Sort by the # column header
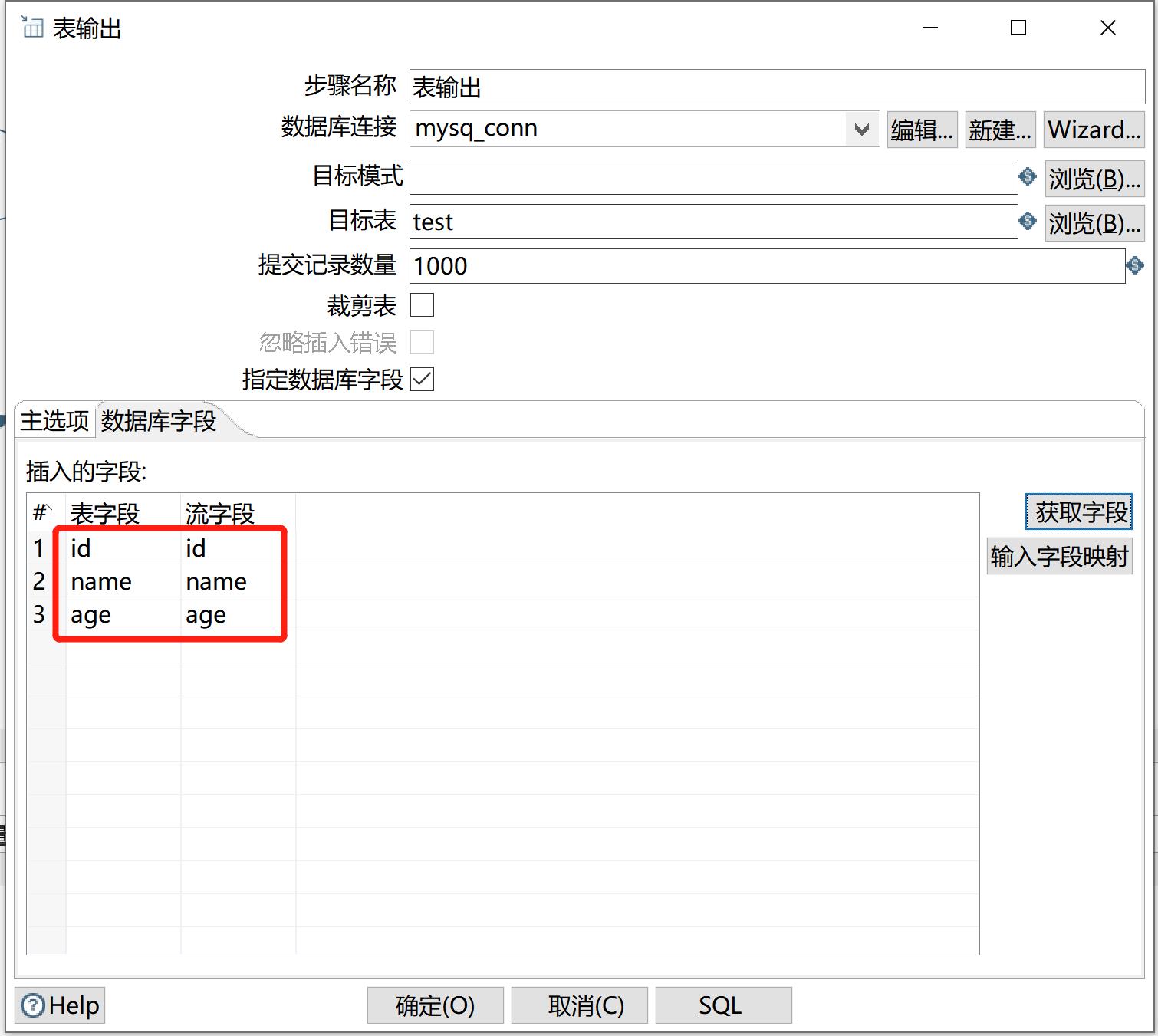Image resolution: width=1158 pixels, height=1036 pixels. (46, 512)
